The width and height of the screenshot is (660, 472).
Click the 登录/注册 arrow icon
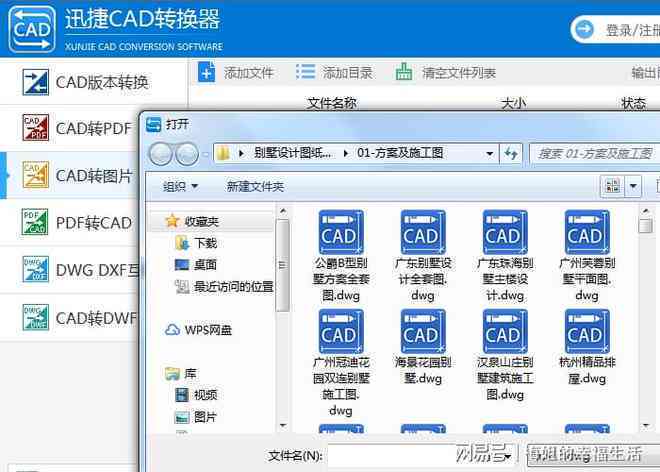pos(584,29)
